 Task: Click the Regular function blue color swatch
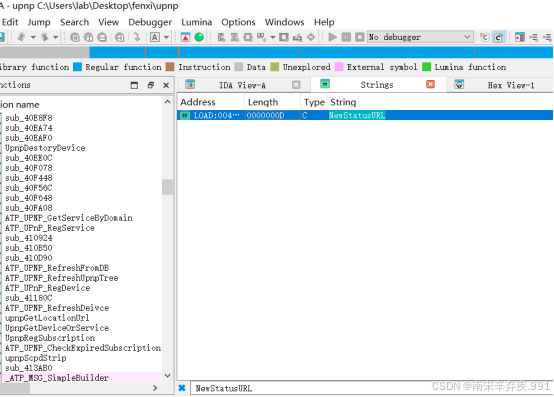coord(77,67)
